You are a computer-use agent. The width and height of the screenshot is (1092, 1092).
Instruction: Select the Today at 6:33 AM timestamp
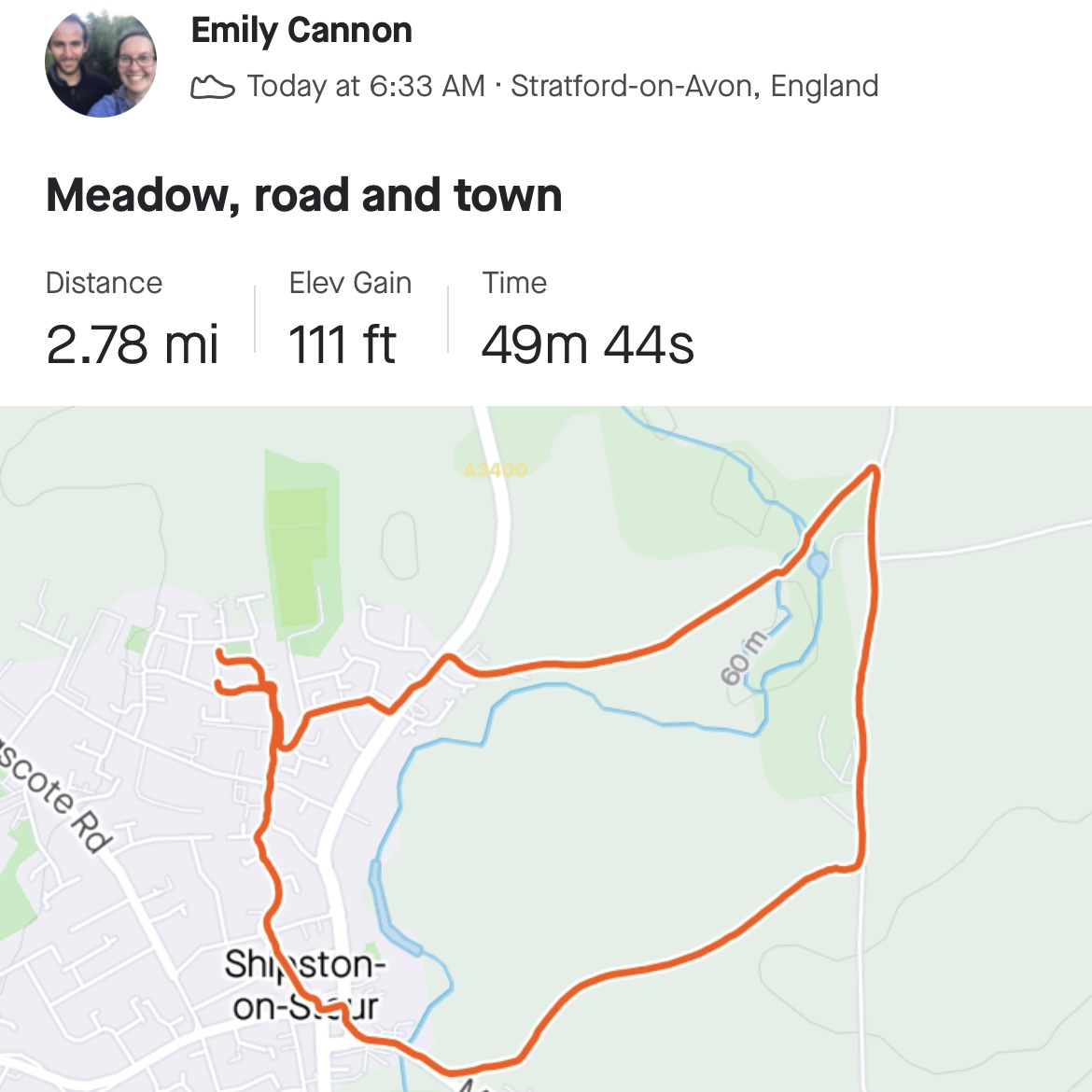[366, 86]
